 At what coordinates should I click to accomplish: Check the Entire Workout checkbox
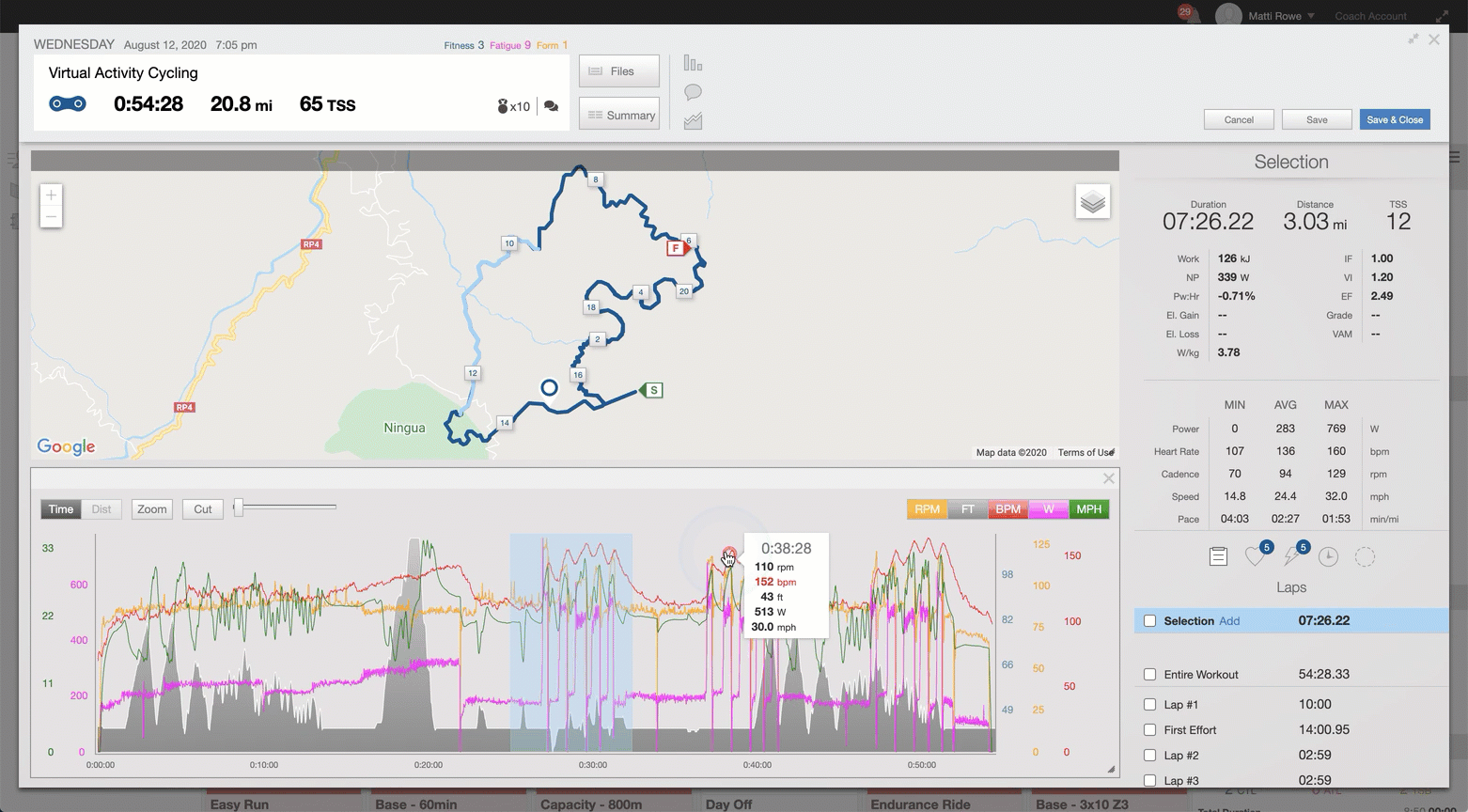[1149, 674]
